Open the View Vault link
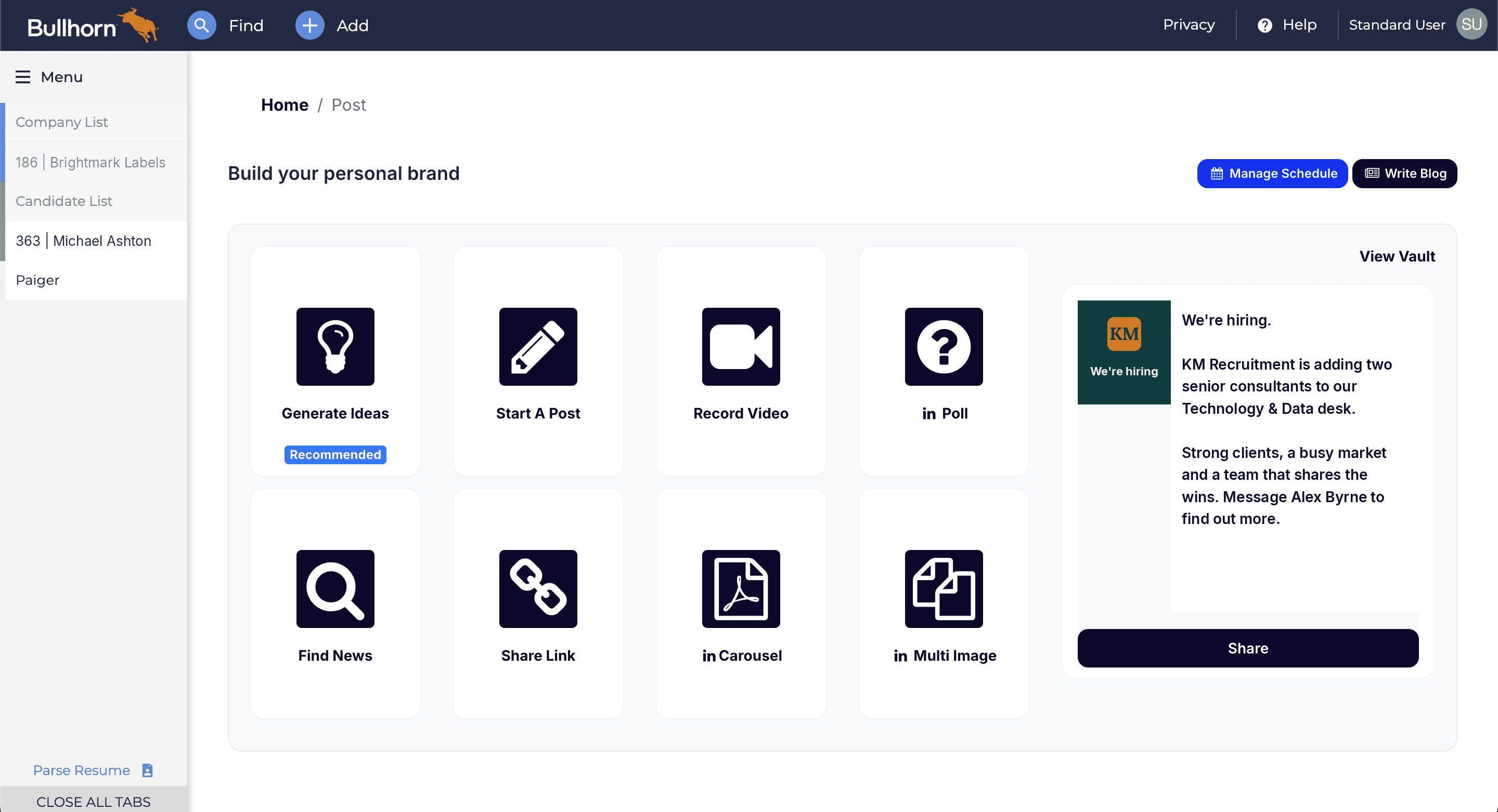The height and width of the screenshot is (812, 1498). [x=1397, y=256]
